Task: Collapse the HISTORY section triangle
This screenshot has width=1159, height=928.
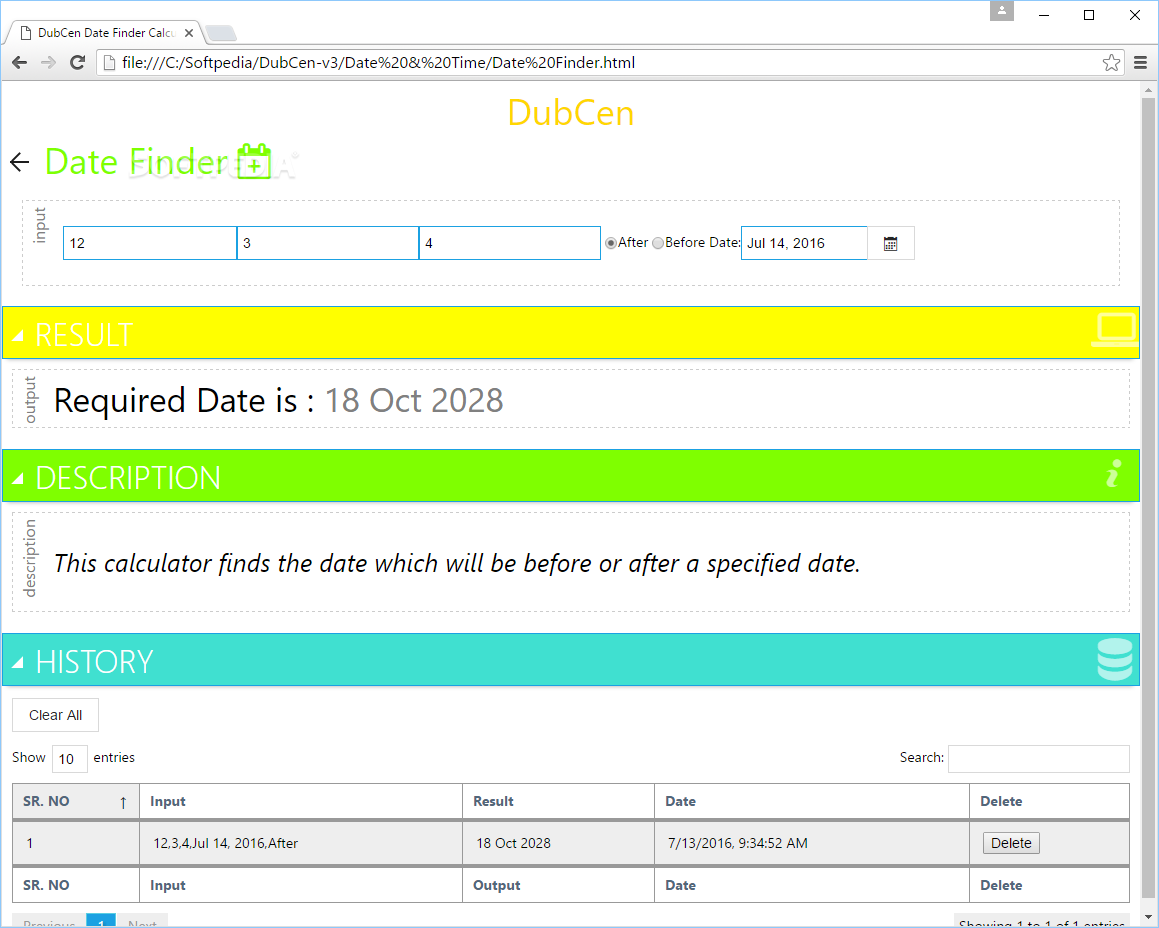Action: (18, 663)
